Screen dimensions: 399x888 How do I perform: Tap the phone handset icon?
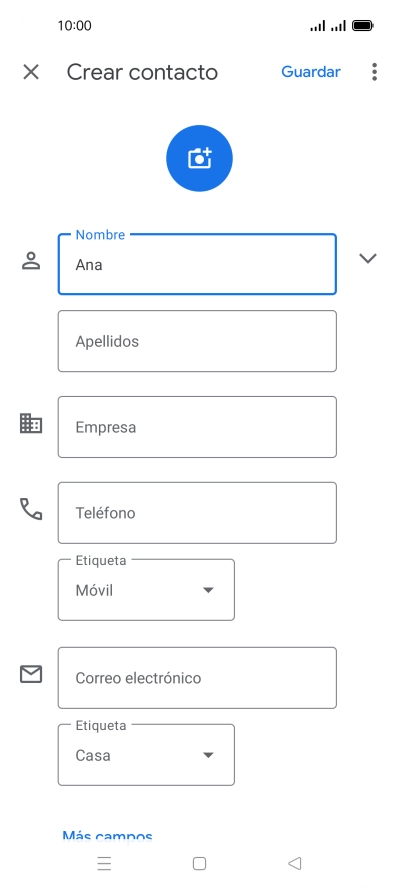[31, 509]
